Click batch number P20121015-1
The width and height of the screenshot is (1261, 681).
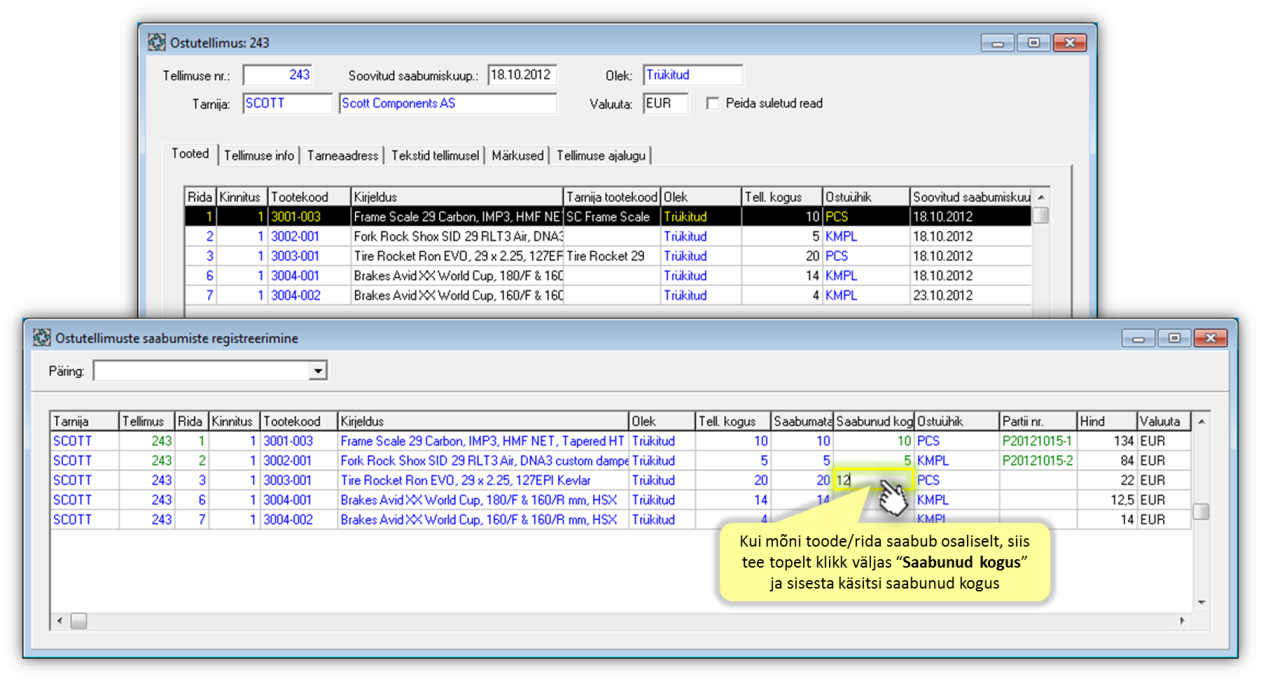tap(1037, 441)
